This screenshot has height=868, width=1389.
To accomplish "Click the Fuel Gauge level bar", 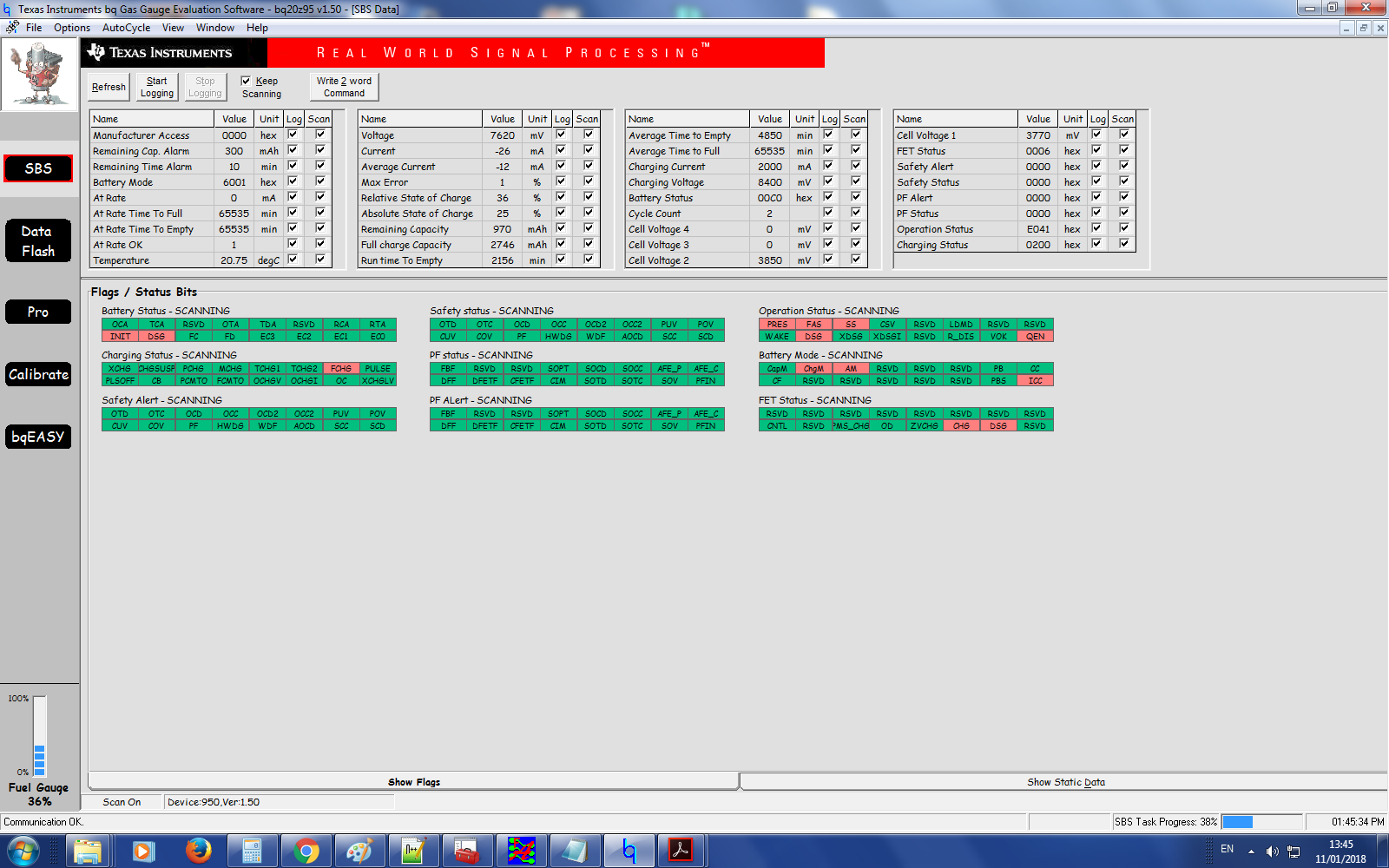I will [x=39, y=736].
